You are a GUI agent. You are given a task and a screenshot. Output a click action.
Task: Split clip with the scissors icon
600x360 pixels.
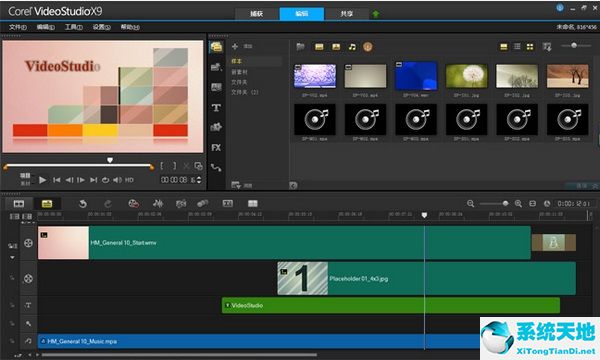(x=186, y=166)
